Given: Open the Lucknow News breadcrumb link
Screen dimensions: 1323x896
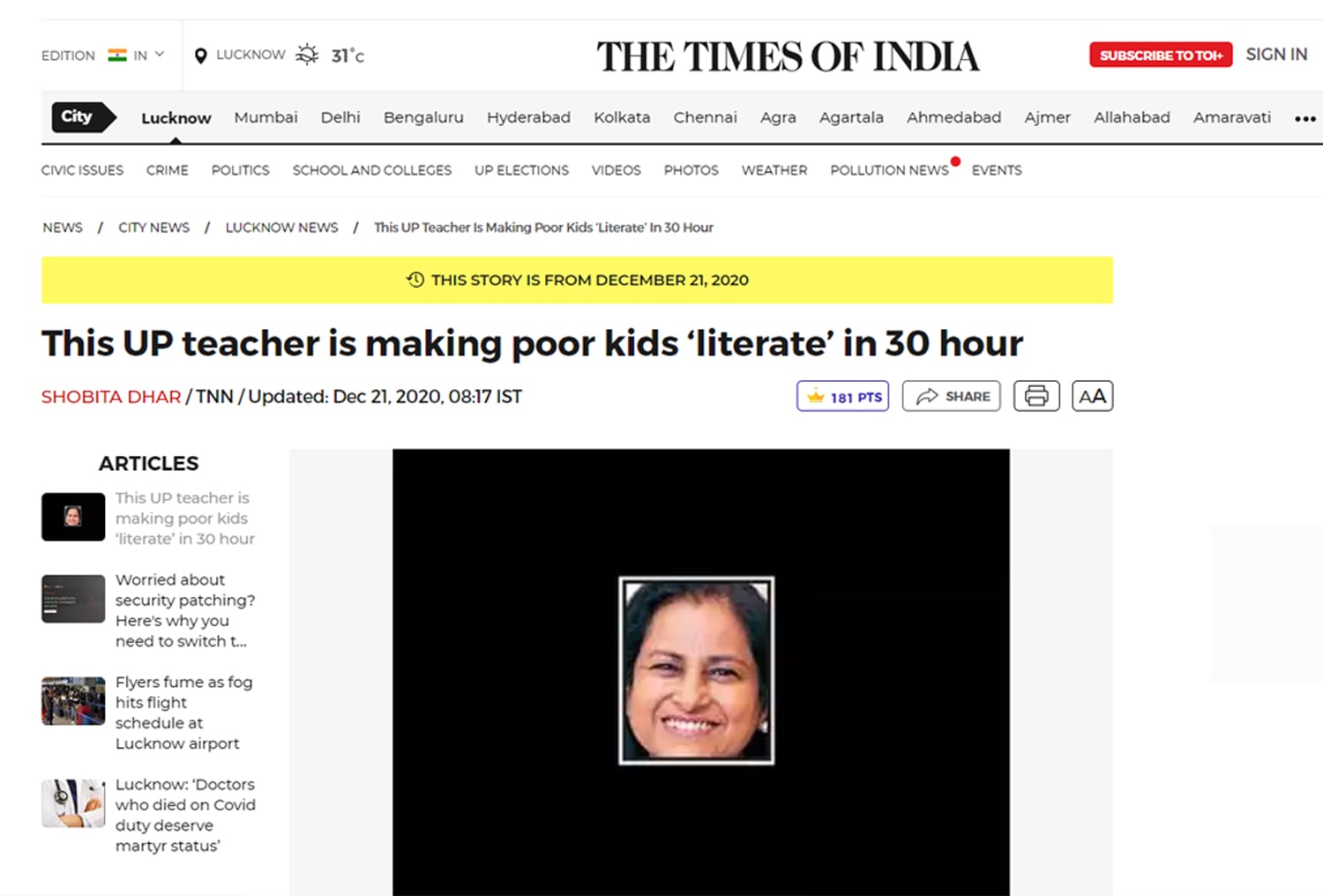Looking at the screenshot, I should (x=281, y=228).
